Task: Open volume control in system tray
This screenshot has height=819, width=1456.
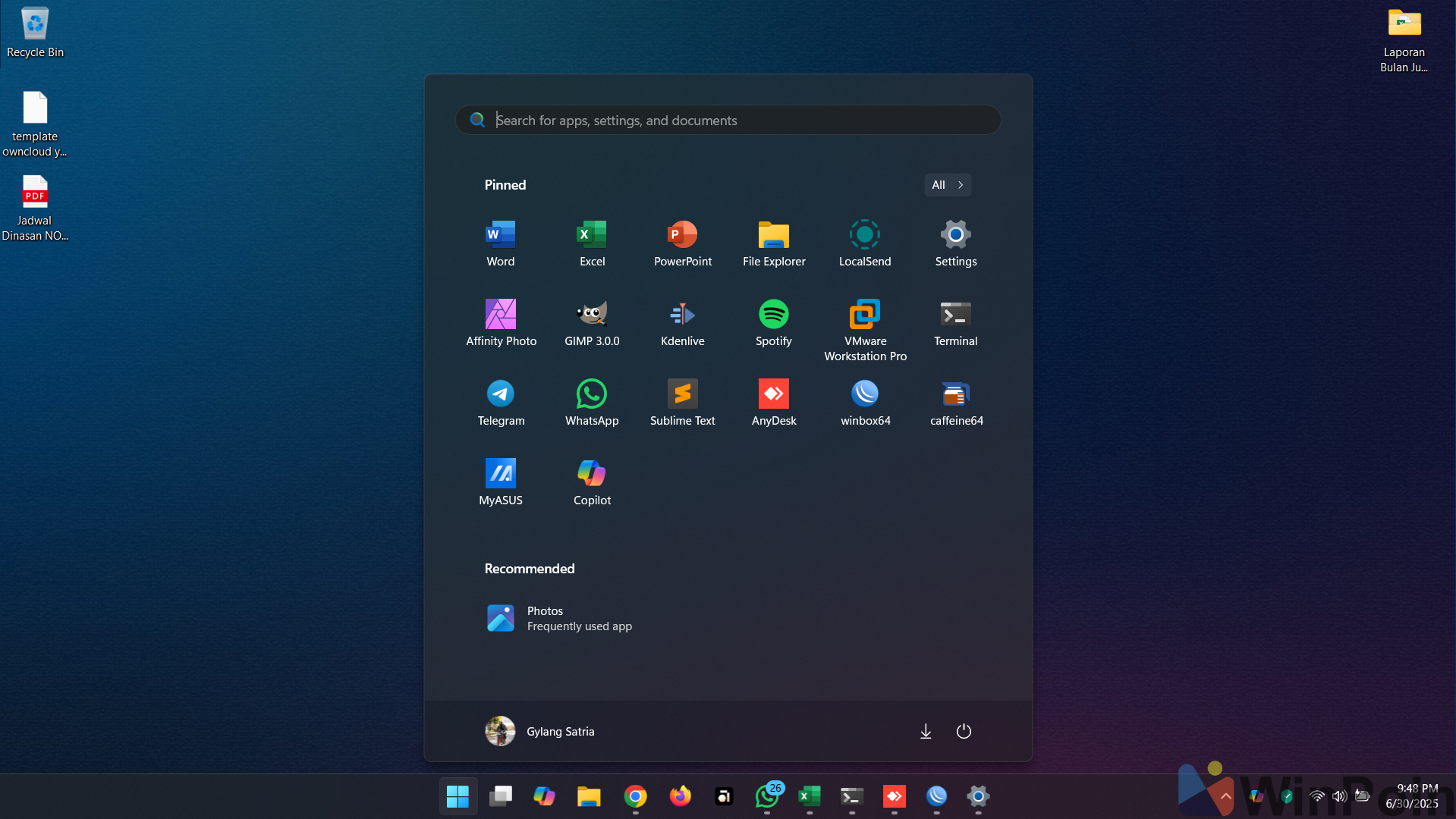Action: 1340,796
